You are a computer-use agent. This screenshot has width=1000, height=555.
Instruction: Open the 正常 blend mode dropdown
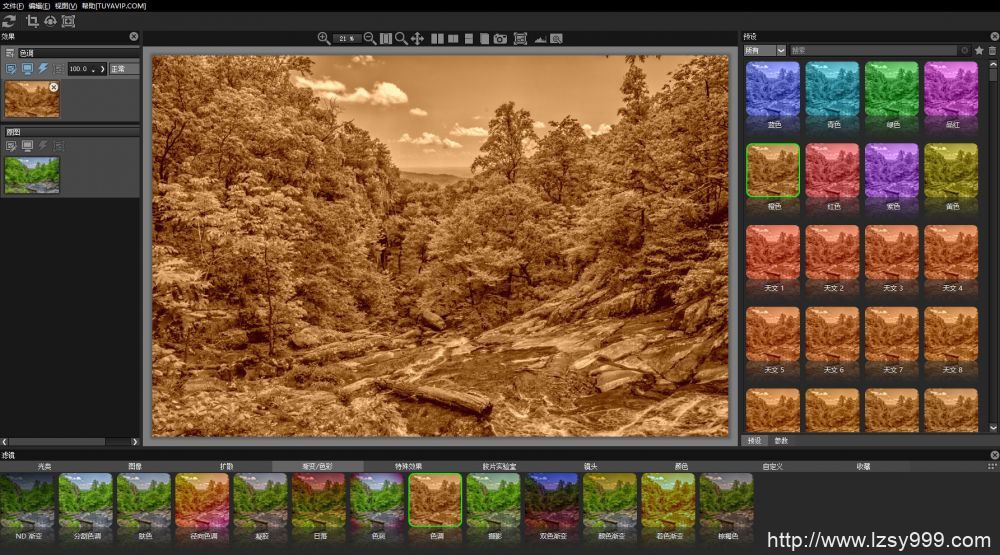[x=124, y=69]
